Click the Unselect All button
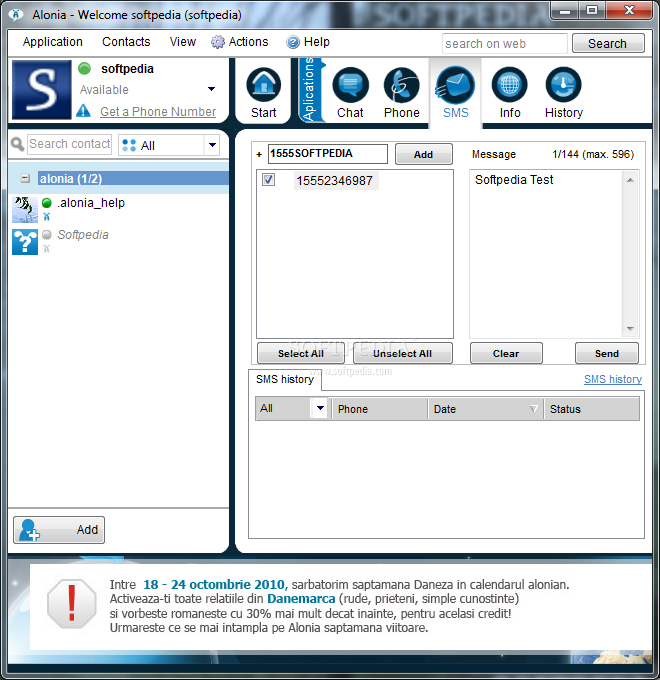This screenshot has height=680, width=660. tap(402, 353)
